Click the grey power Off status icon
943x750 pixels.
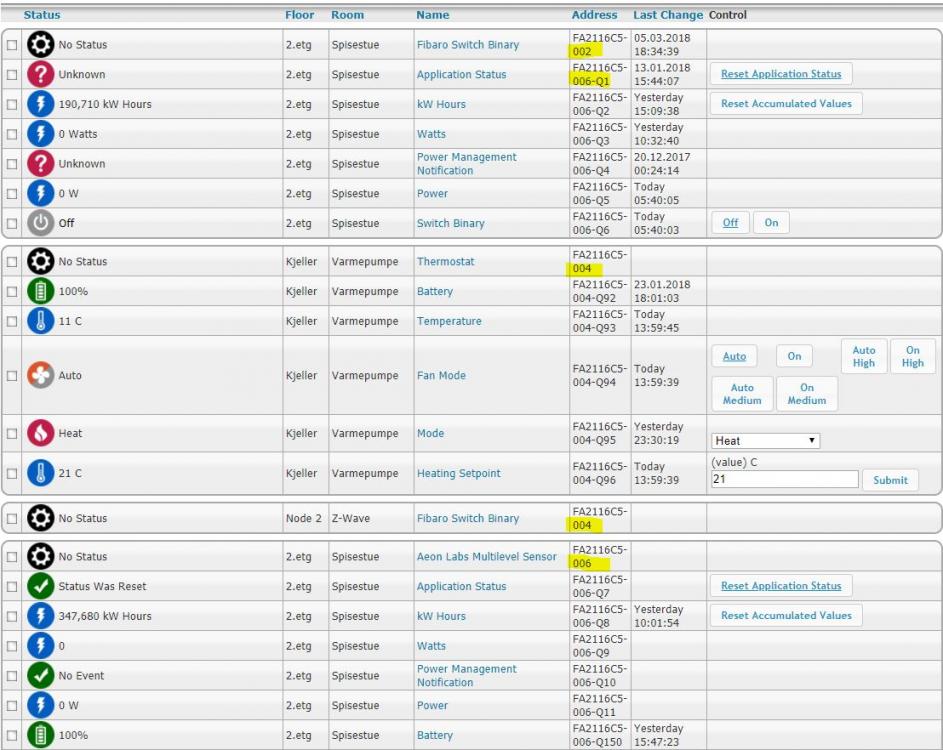pyautogui.click(x=40, y=223)
